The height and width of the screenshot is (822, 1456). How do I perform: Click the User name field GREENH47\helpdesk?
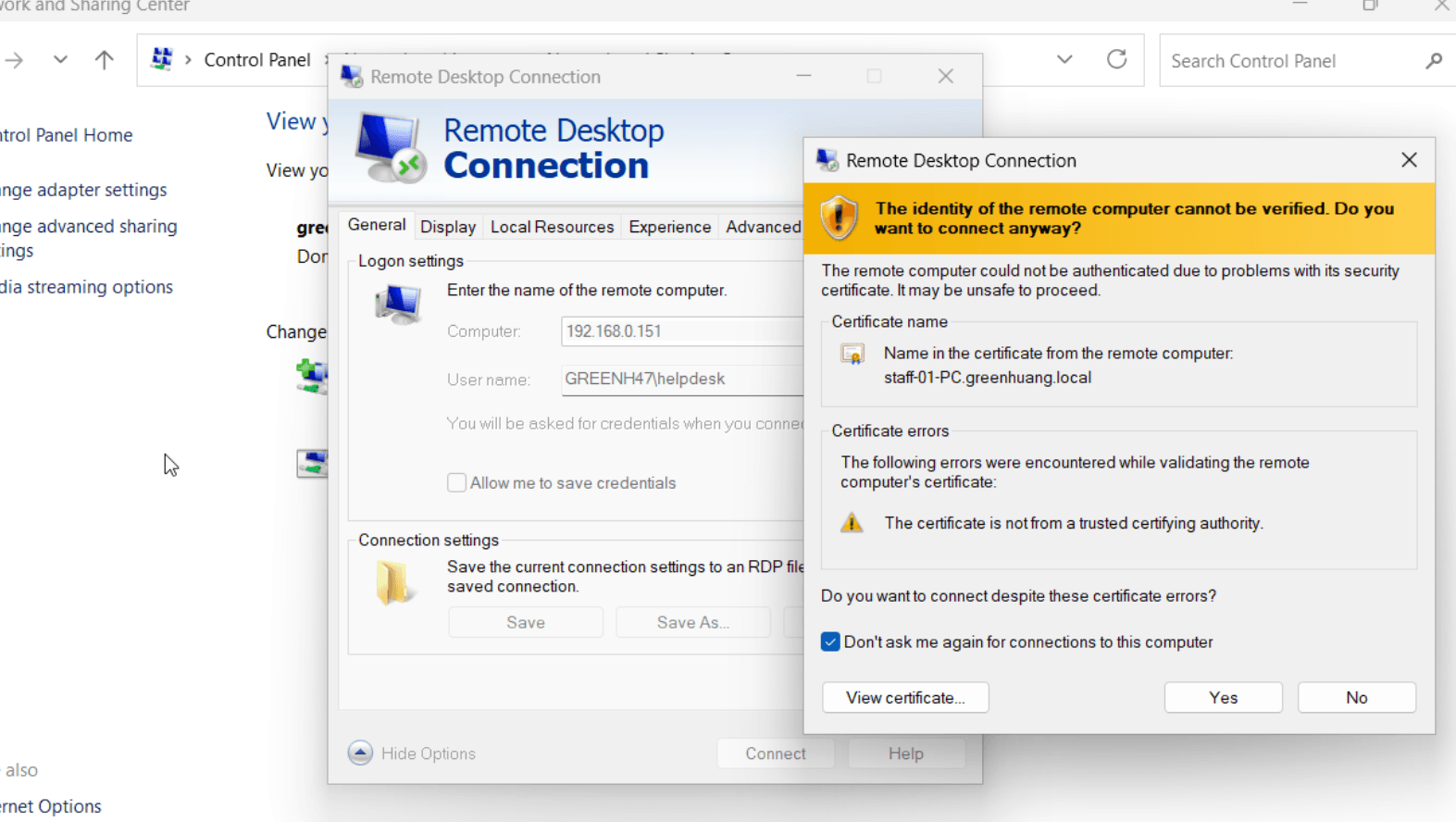(x=682, y=379)
